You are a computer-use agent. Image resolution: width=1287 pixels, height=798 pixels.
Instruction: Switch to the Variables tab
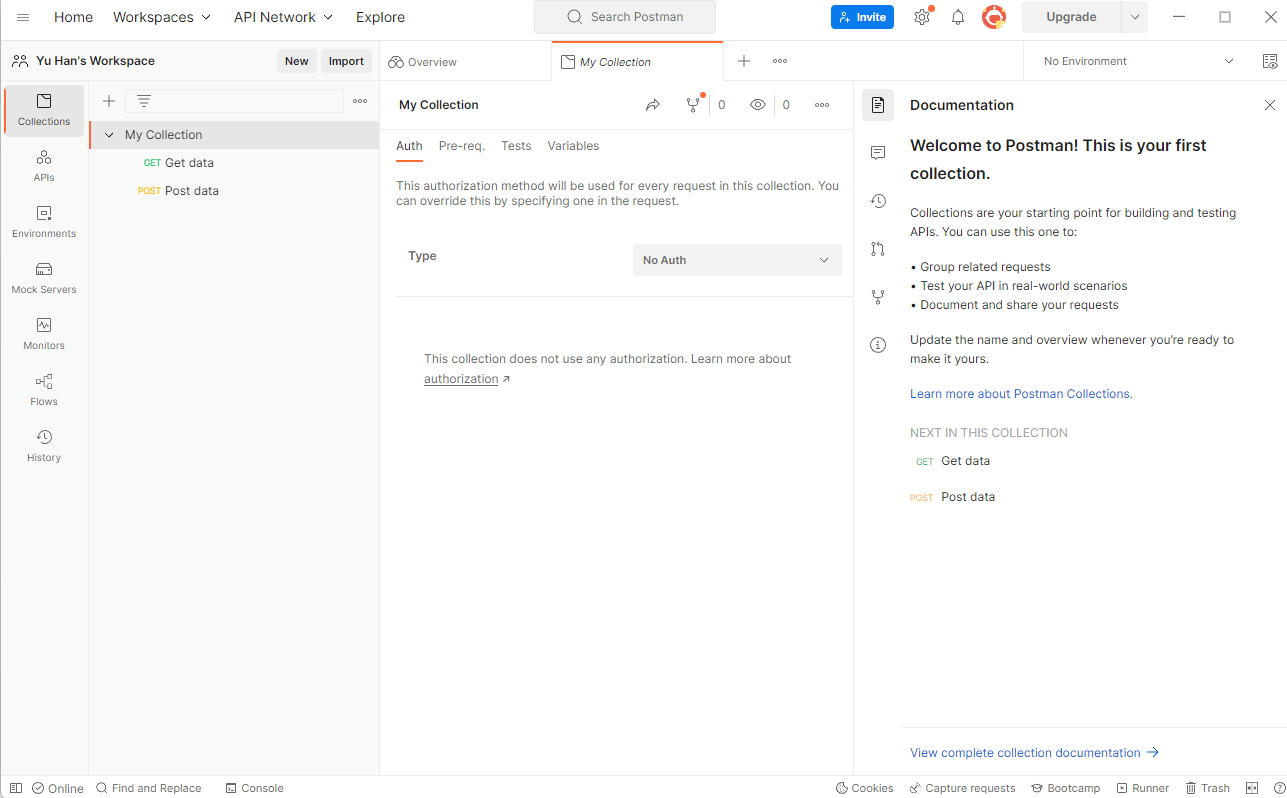573,146
